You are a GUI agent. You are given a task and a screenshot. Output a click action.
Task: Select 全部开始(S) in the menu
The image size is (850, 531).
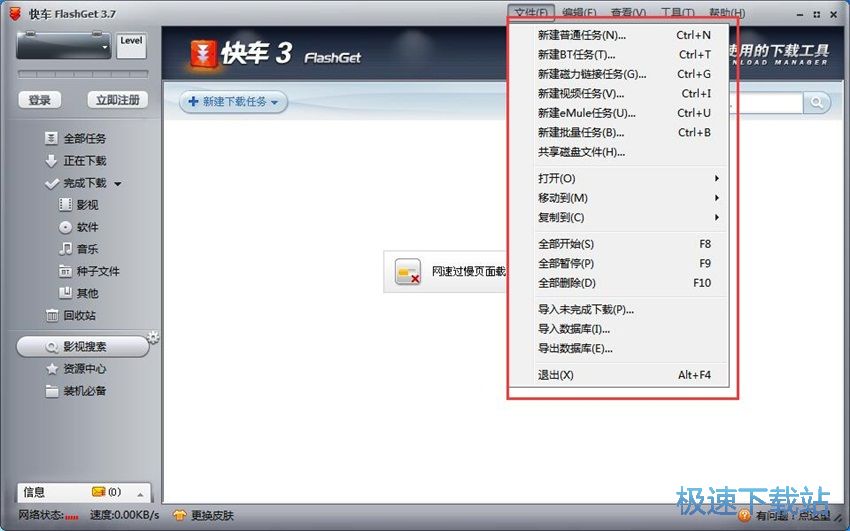tap(629, 244)
